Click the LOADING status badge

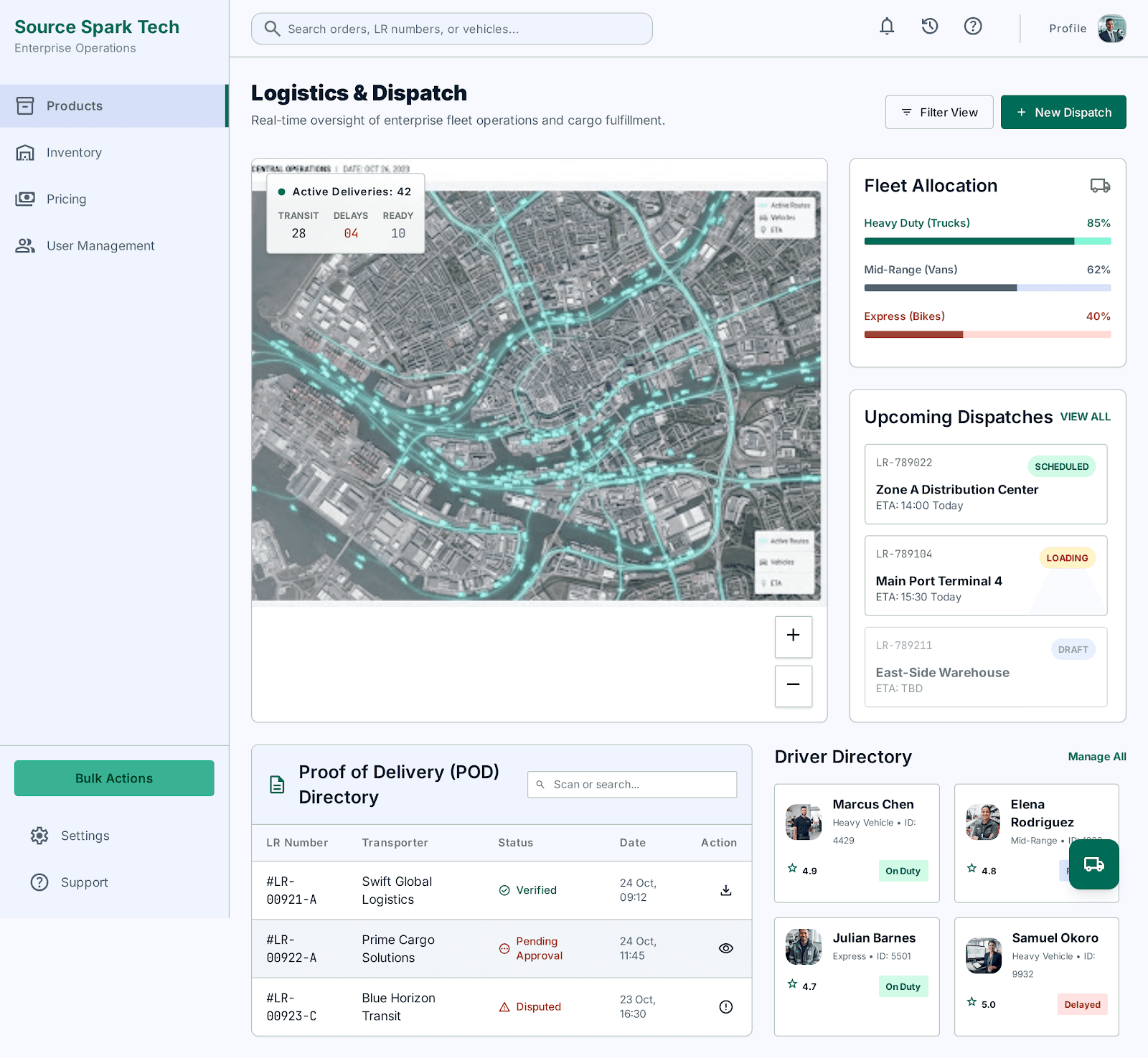(1068, 558)
